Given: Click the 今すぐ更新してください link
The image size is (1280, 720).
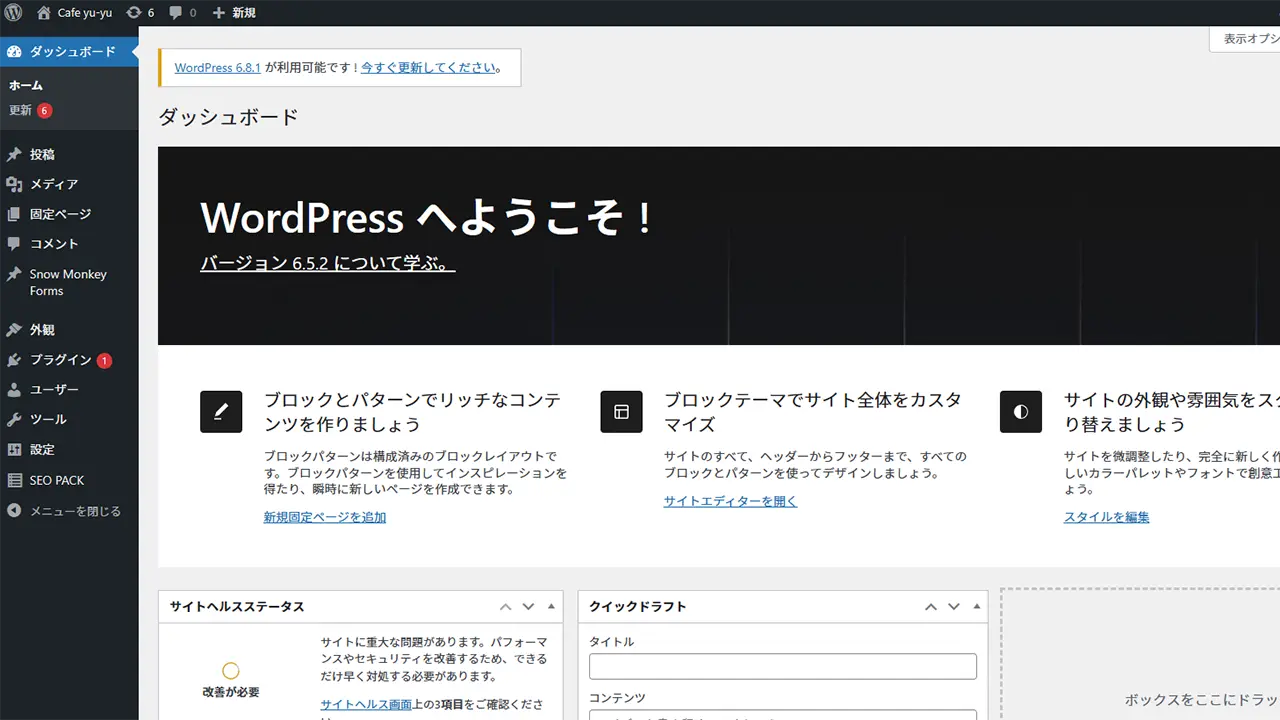Looking at the screenshot, I should pos(428,68).
